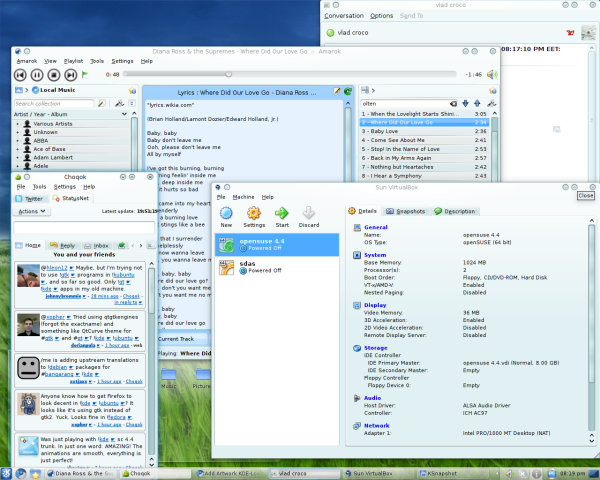Stop playback in Amarok
The height and width of the screenshot is (480, 600).
click(54, 75)
